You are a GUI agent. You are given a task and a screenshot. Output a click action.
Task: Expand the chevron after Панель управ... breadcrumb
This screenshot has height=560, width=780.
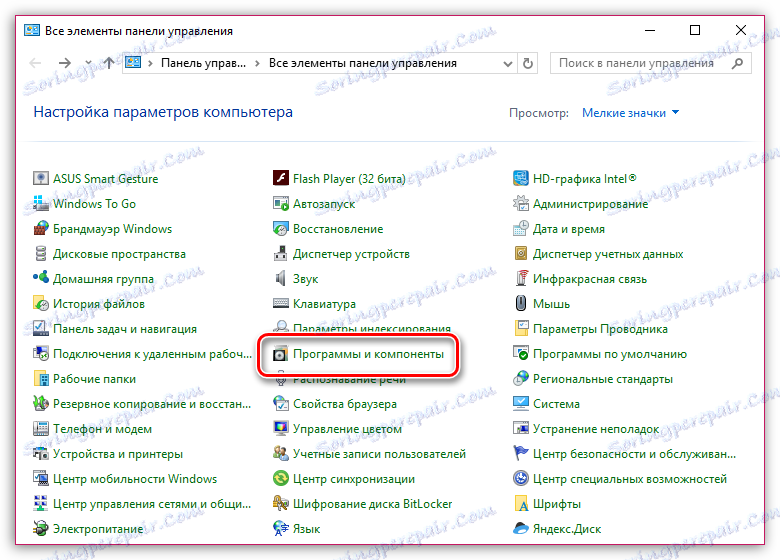257,63
